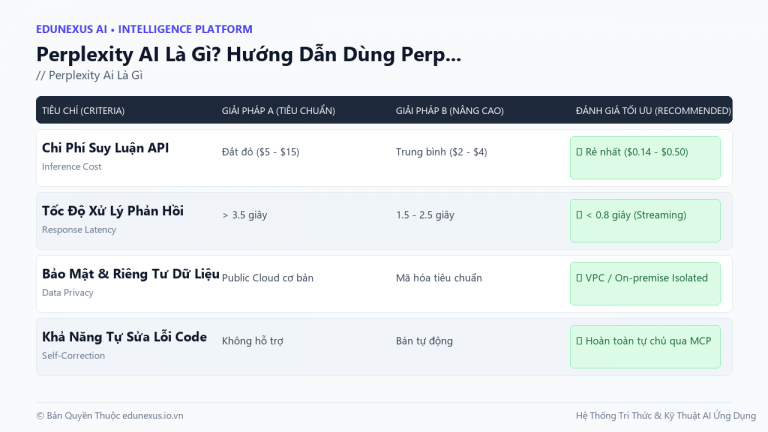Select the 'Khả Năng Tự Sửa Lỗi Code' row title
The height and width of the screenshot is (432, 768).
pos(124,337)
